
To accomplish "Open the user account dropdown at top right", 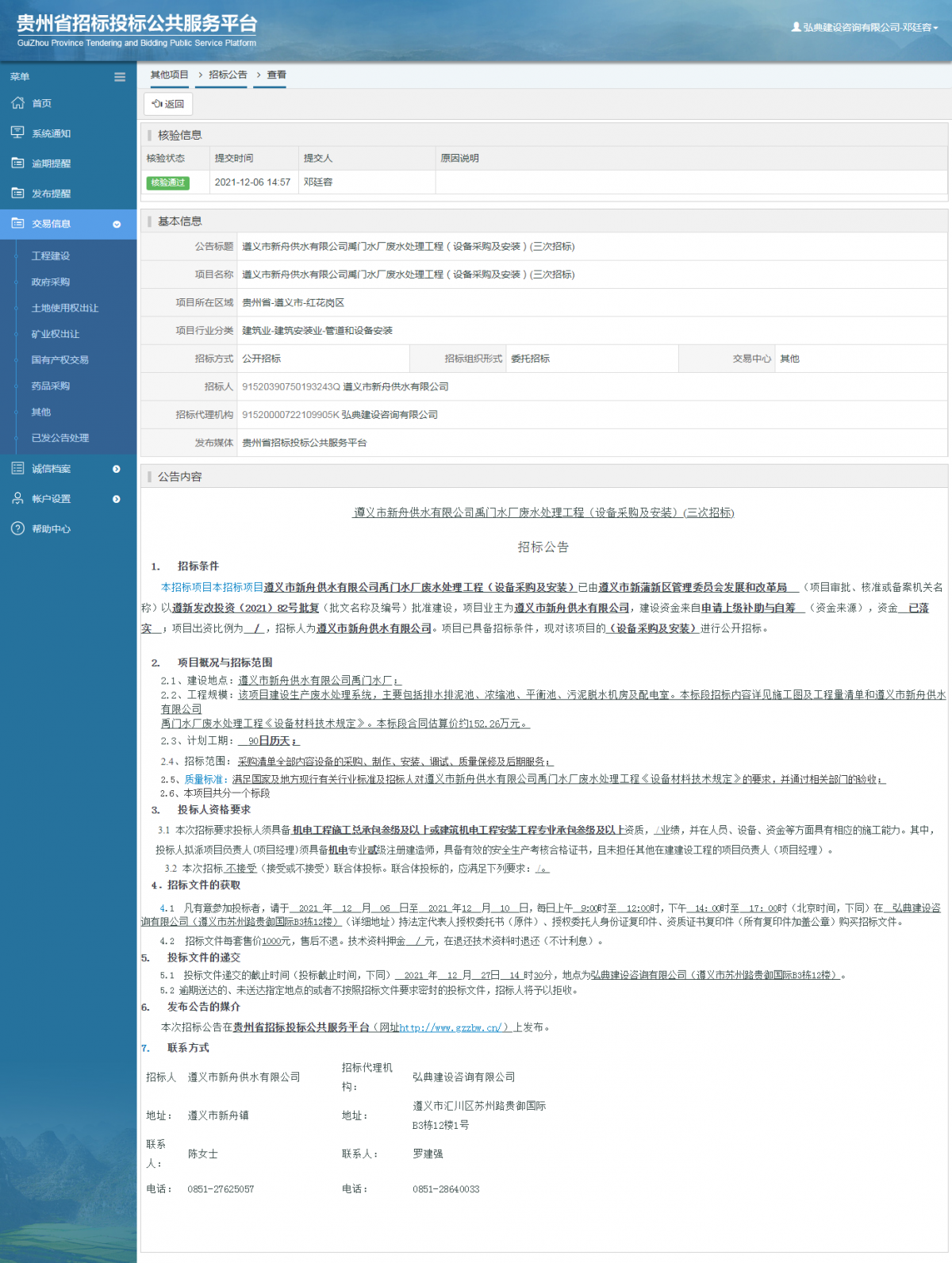I will (865, 27).
